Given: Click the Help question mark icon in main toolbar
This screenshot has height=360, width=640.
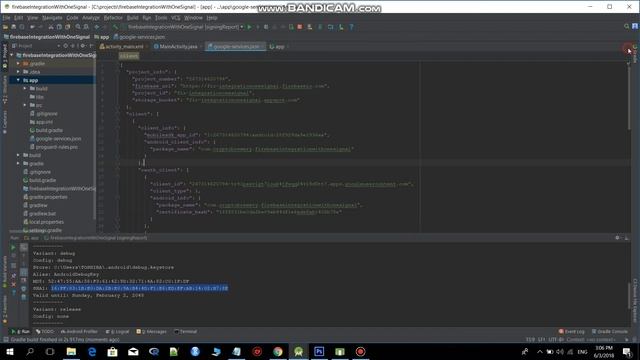Looking at the screenshot, I should click(x=351, y=27).
